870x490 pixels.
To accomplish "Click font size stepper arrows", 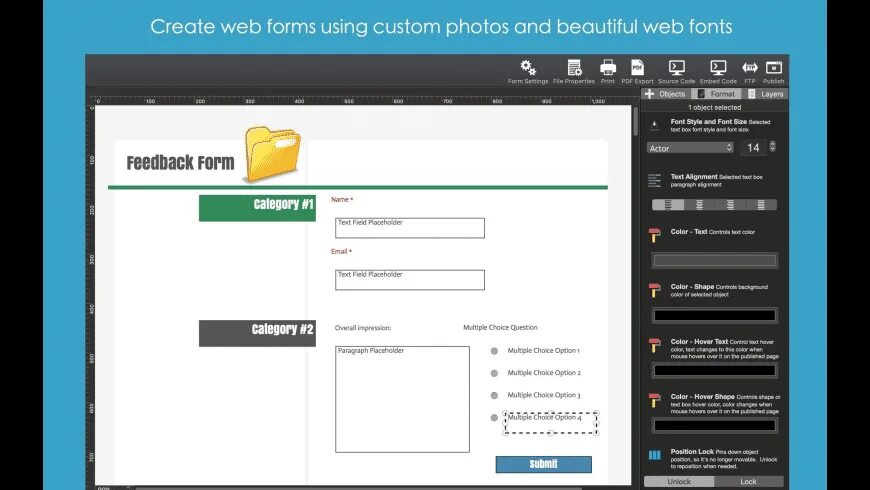I will [x=772, y=147].
